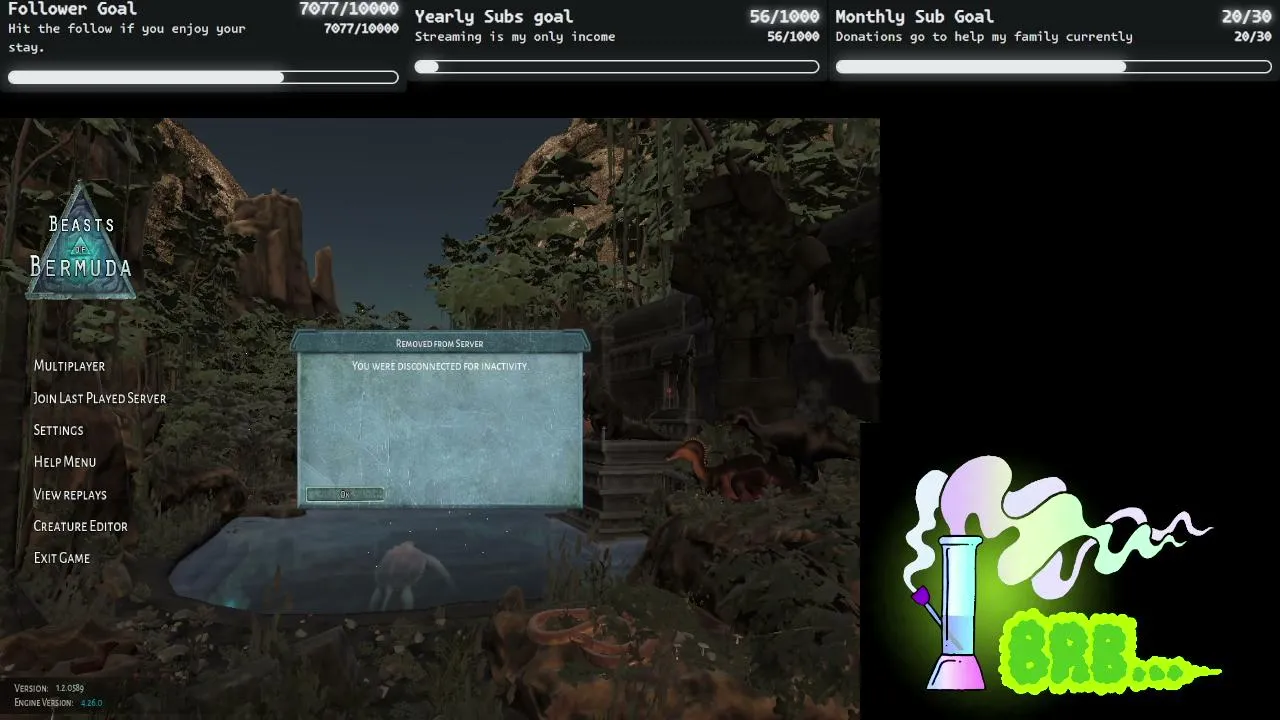This screenshot has height=720, width=1280.
Task: Click the 'Yearly Subs goal' heading
Action: [x=494, y=16]
